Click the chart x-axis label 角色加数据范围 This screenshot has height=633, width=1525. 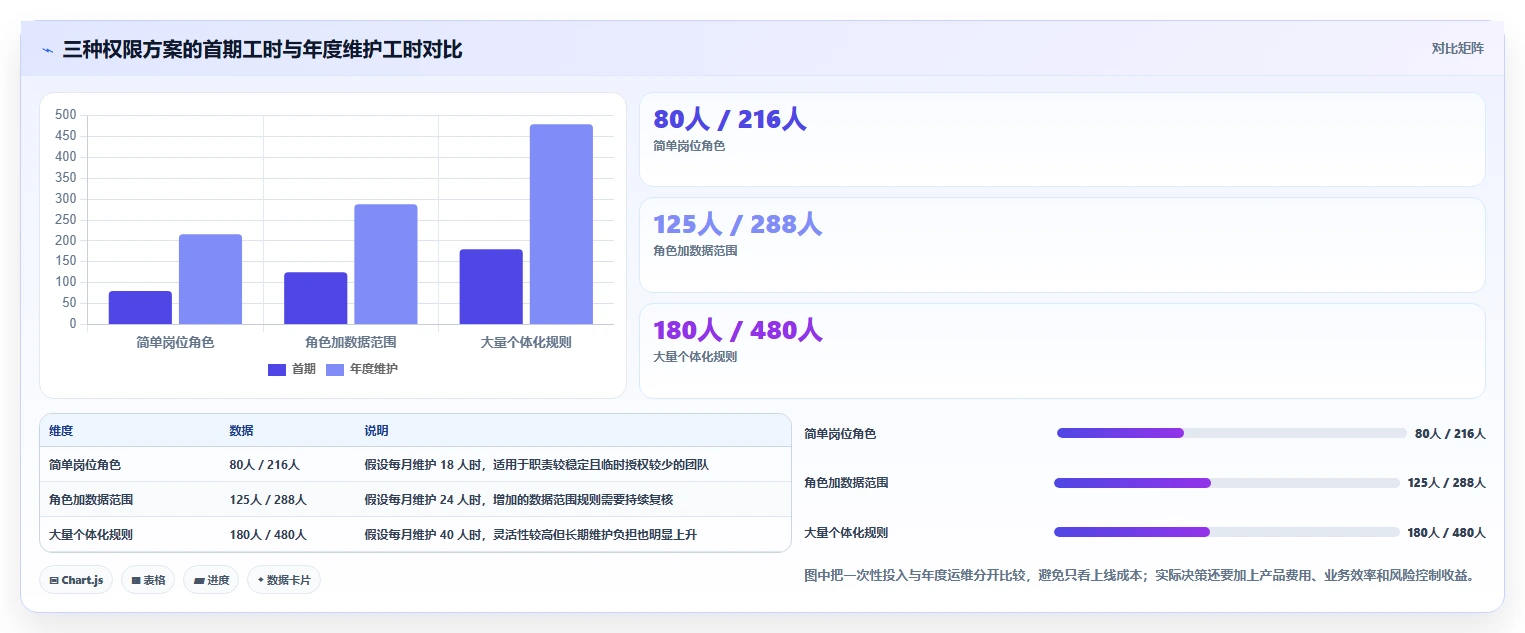[x=351, y=342]
